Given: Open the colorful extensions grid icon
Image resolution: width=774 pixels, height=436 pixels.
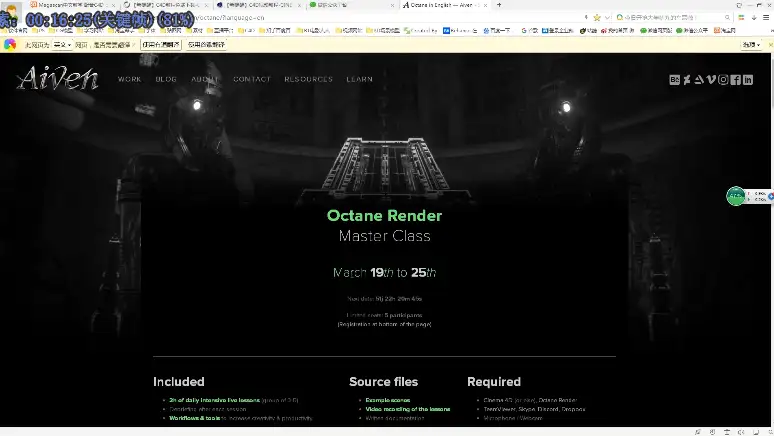Looking at the screenshot, I should [741, 17].
